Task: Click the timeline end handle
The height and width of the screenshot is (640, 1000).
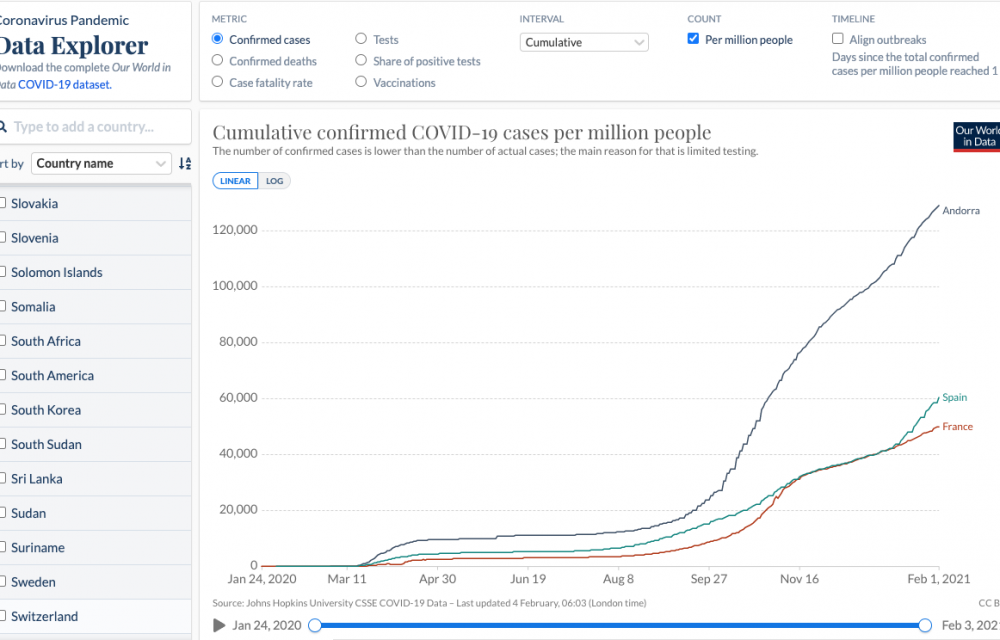Action: [x=925, y=625]
